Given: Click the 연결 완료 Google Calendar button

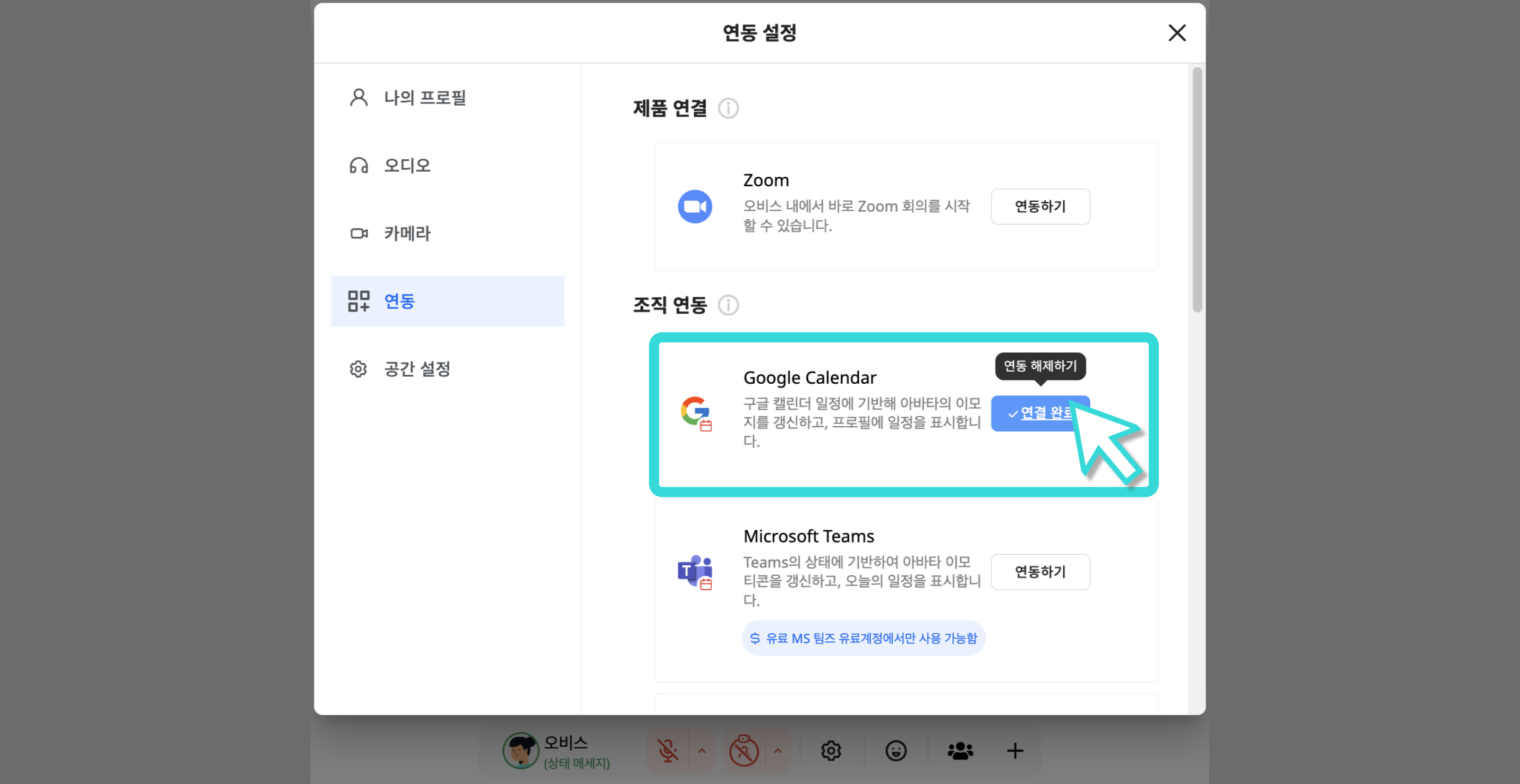Looking at the screenshot, I should coord(1040,413).
